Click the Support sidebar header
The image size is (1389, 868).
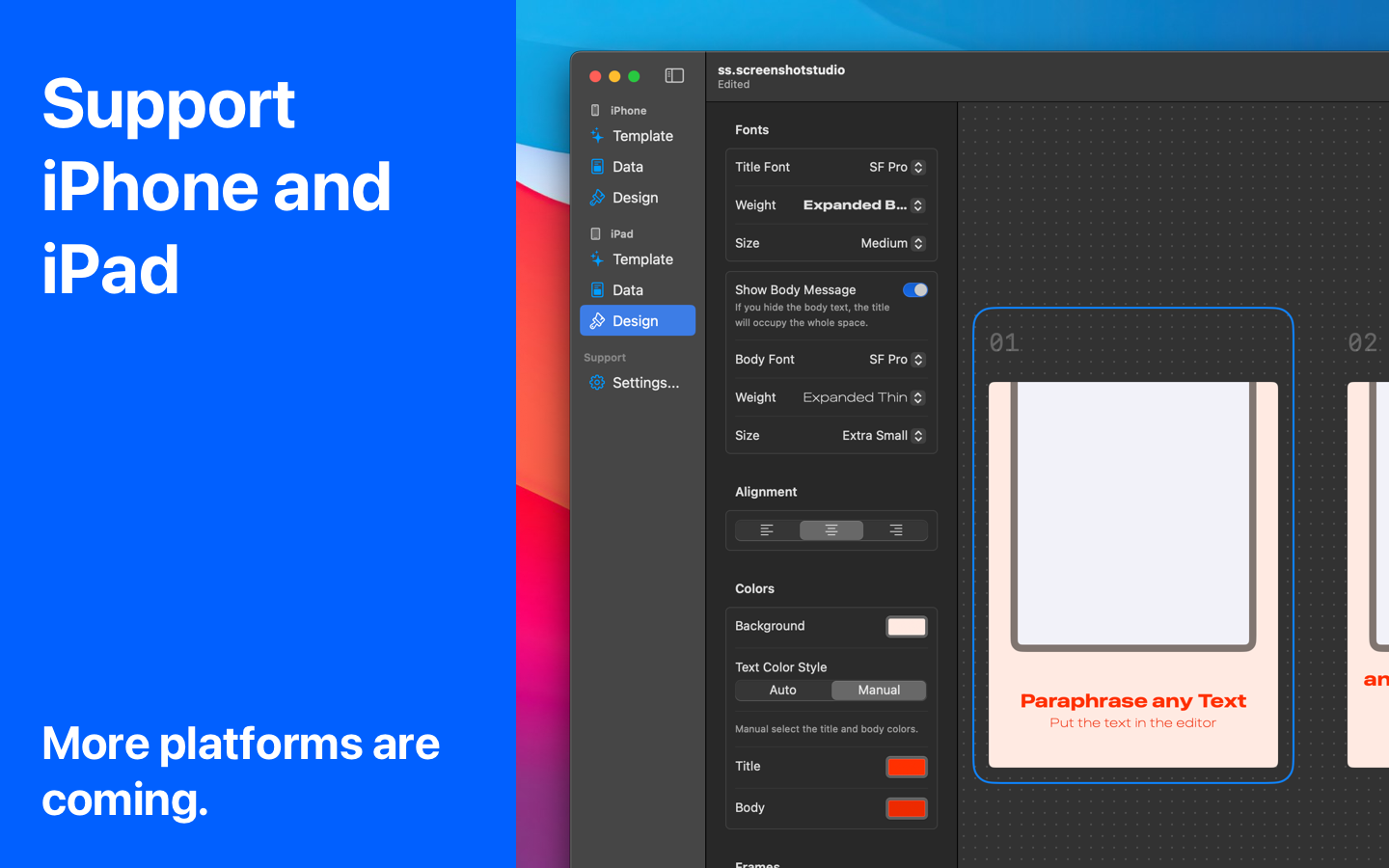click(605, 358)
